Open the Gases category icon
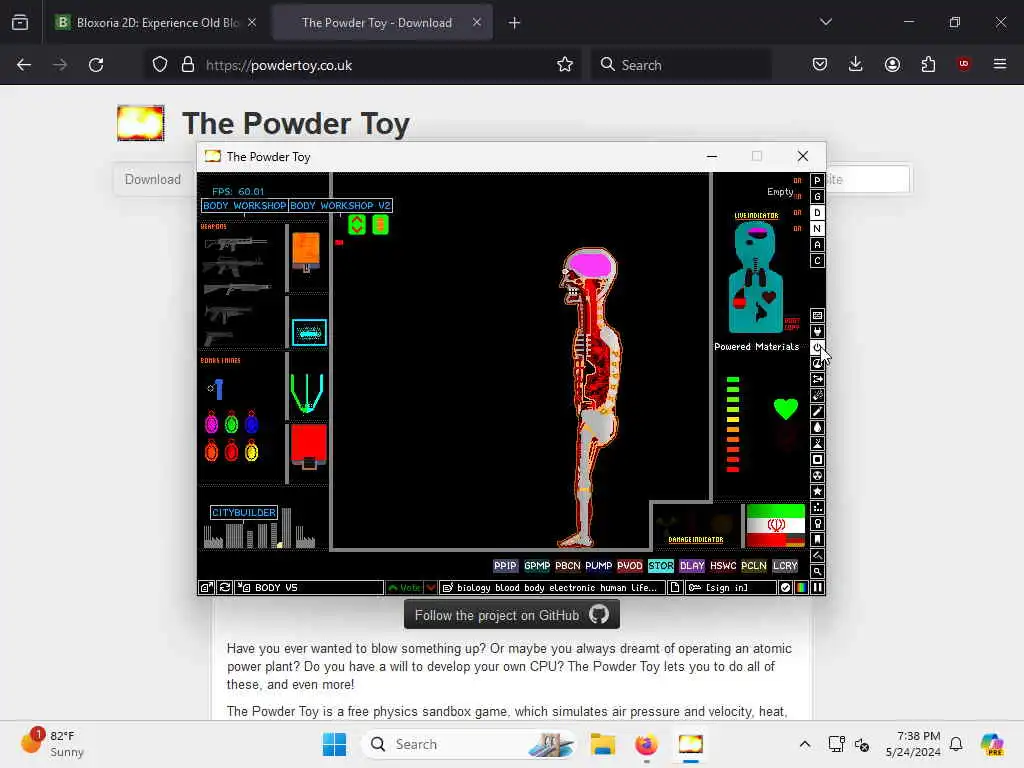Screen dimensions: 1024x768 [x=817, y=411]
